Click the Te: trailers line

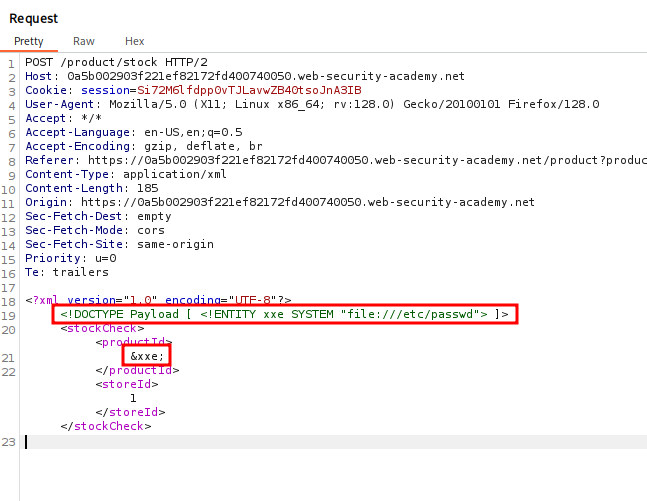pyautogui.click(x=67, y=273)
